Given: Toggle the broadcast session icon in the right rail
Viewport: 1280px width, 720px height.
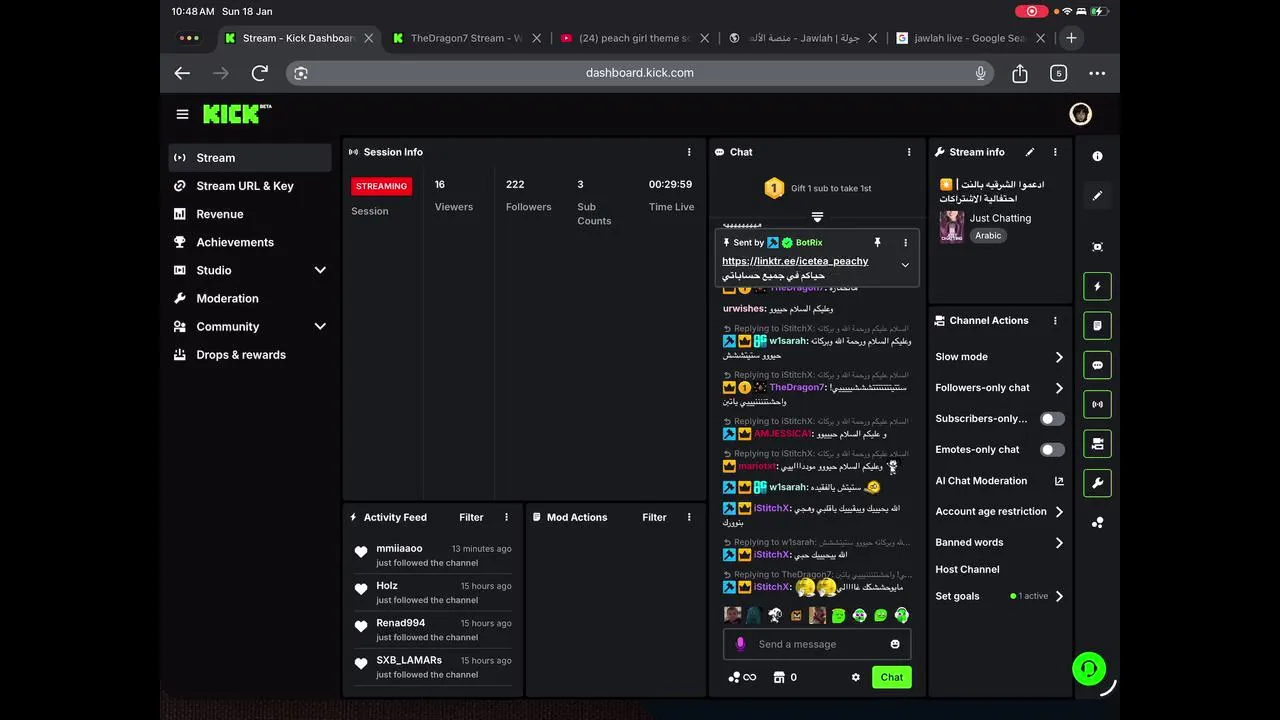Looking at the screenshot, I should point(1097,405).
